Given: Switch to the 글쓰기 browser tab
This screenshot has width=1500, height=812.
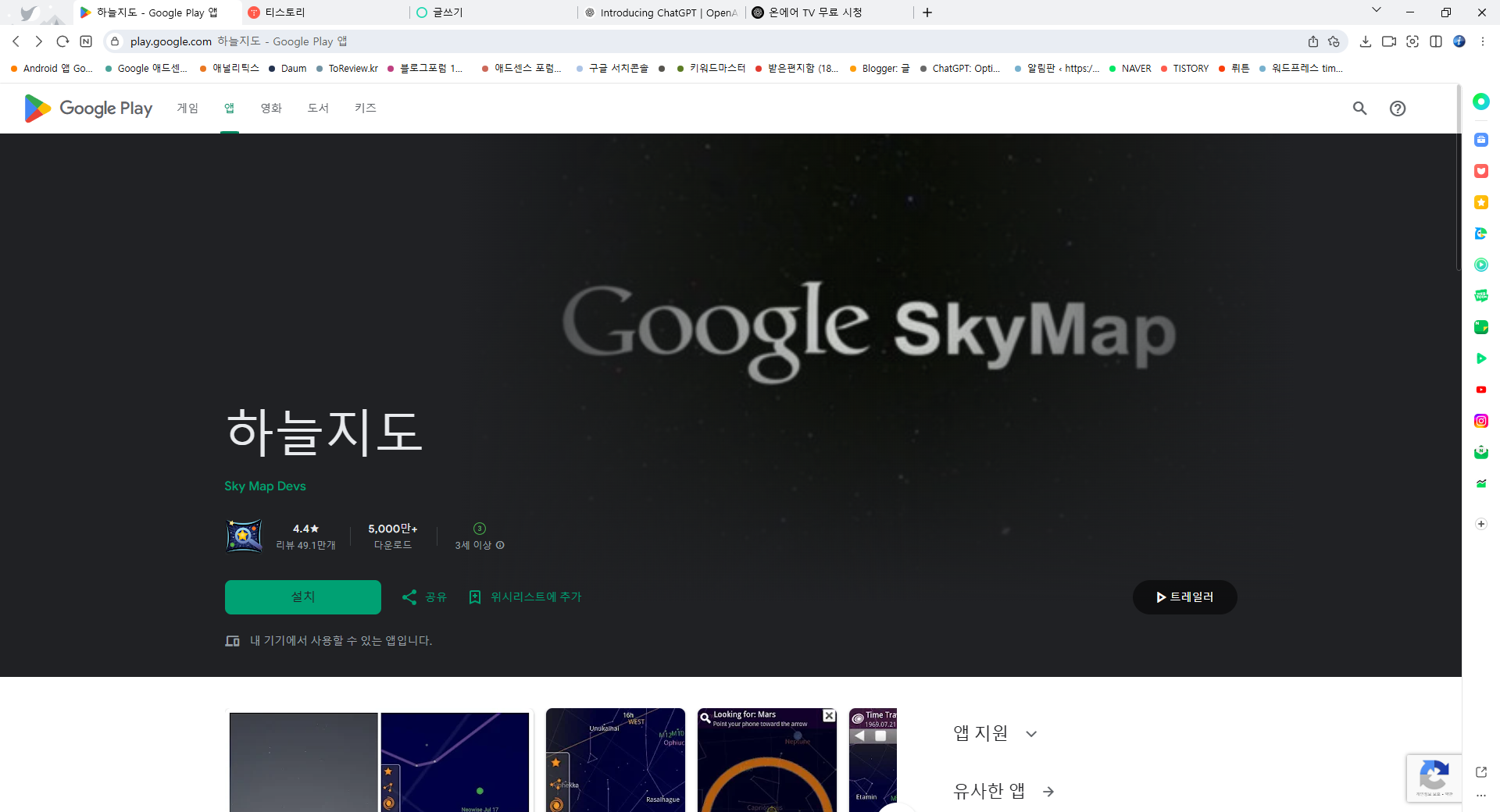Looking at the screenshot, I should tap(492, 12).
